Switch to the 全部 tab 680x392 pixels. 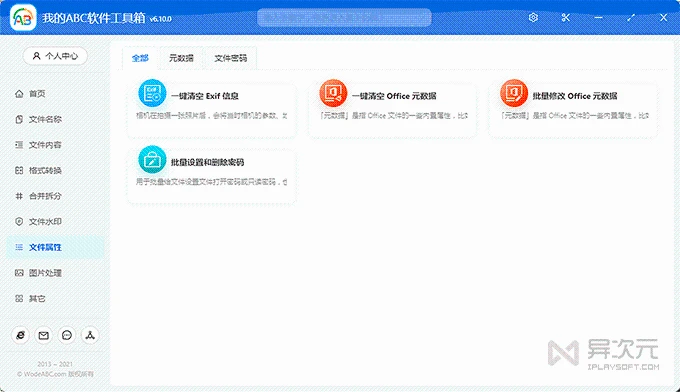tap(140, 58)
